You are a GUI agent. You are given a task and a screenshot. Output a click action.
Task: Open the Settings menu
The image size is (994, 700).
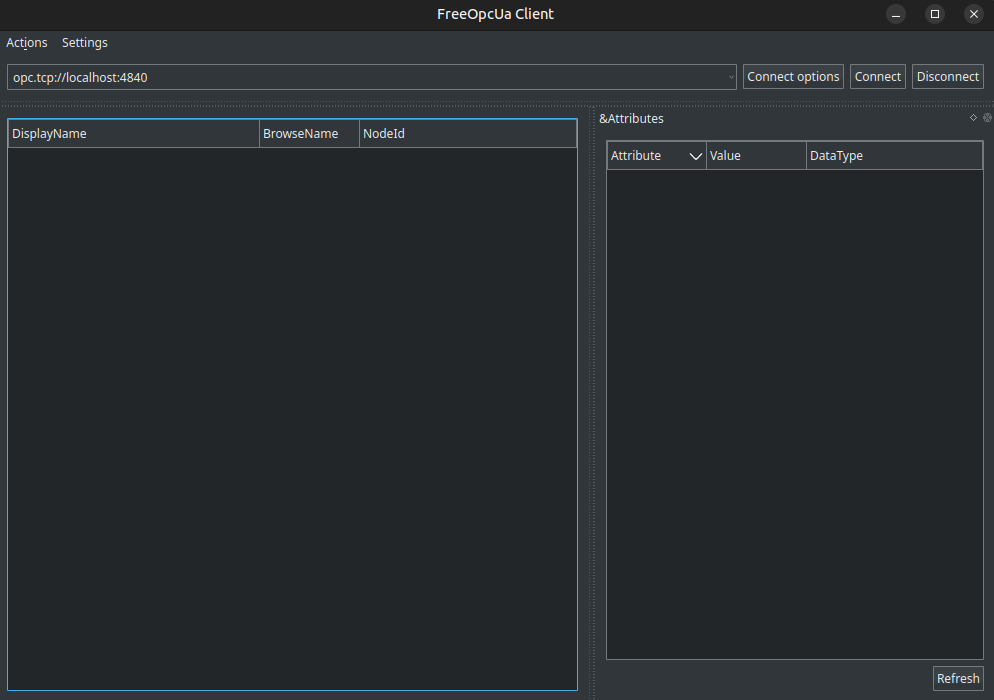coord(84,42)
